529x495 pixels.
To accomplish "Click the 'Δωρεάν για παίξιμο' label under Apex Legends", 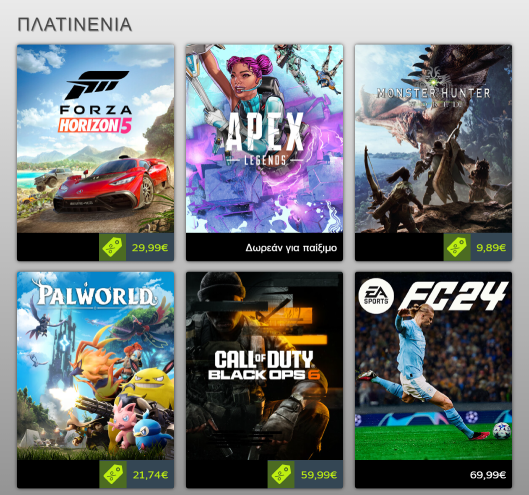I will 291,248.
